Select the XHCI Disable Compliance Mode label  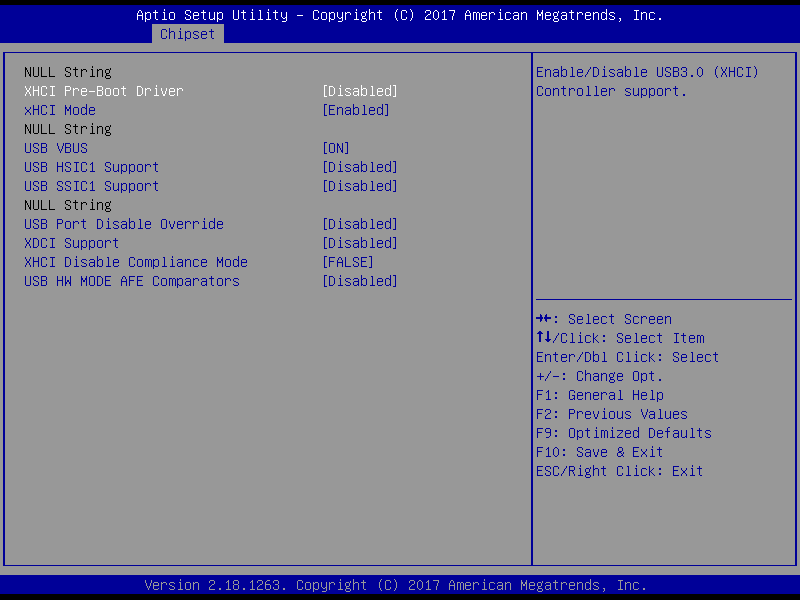coord(136,262)
